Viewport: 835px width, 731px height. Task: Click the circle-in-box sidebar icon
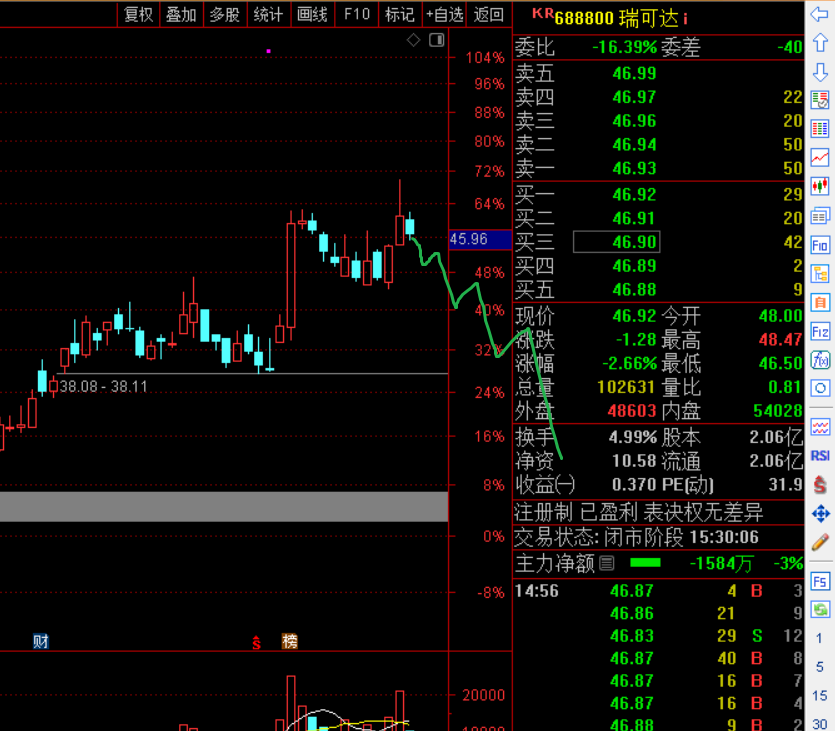820,388
